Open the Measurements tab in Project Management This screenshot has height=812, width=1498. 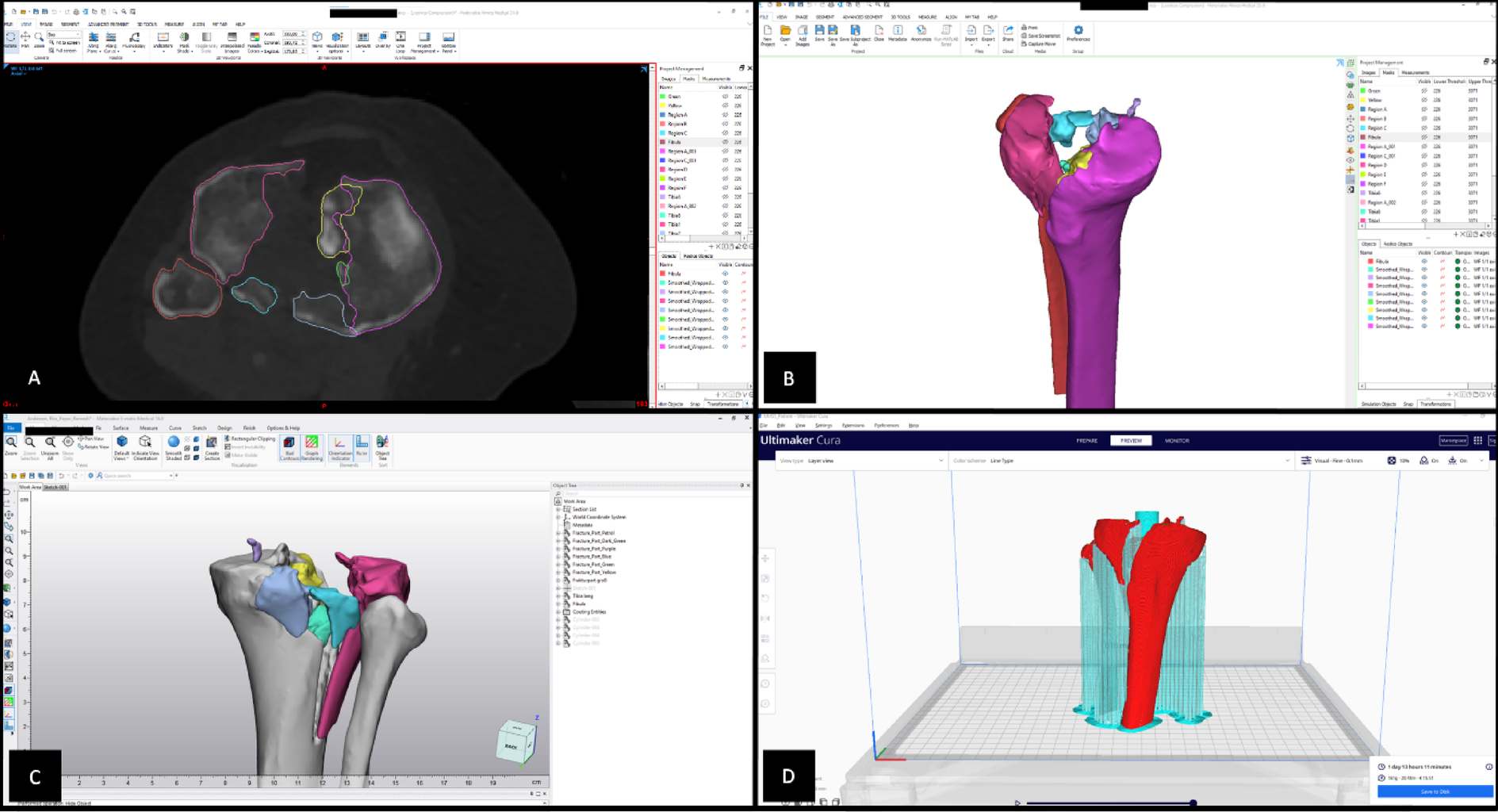[716, 79]
